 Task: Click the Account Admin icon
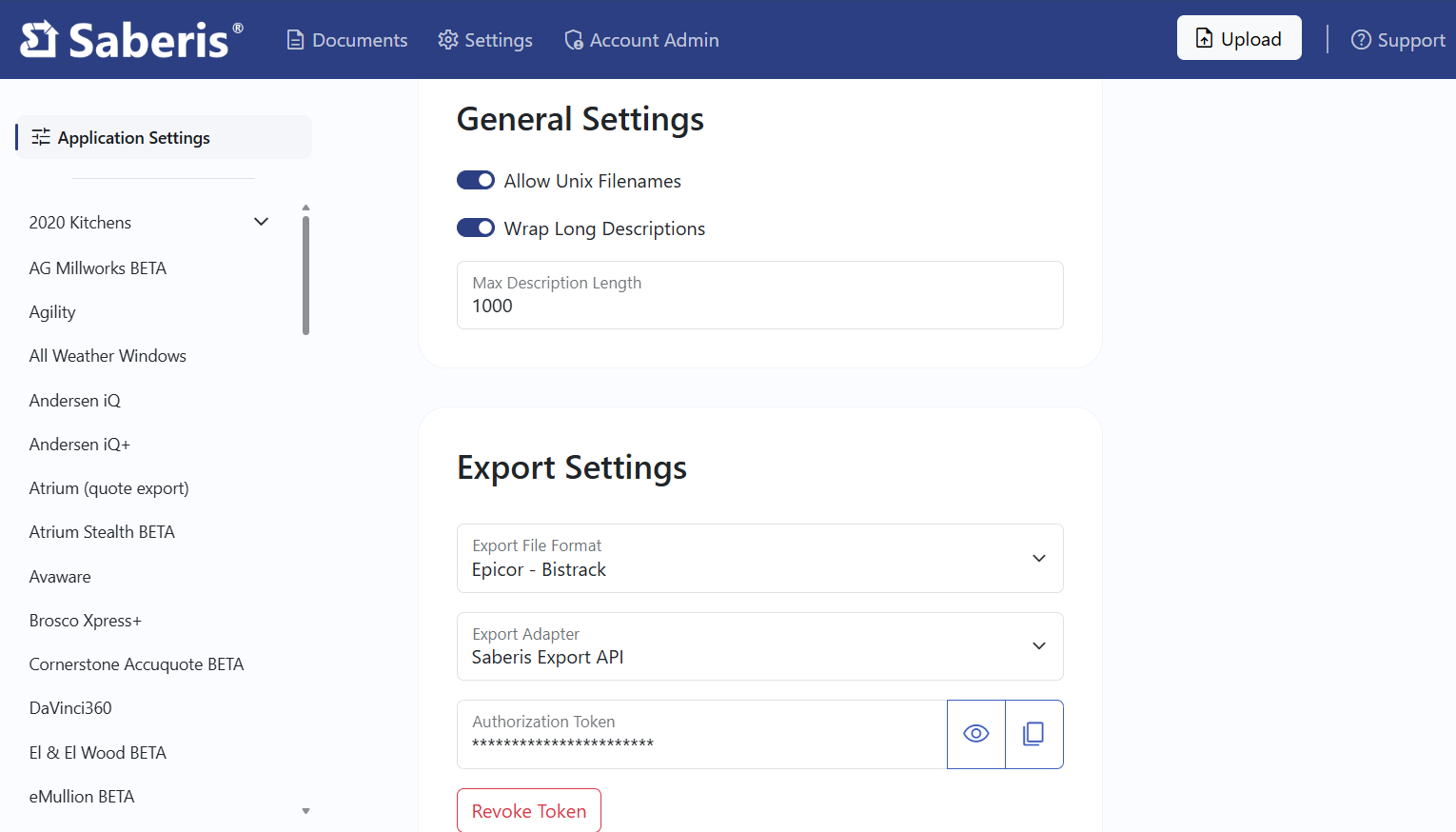click(x=573, y=40)
